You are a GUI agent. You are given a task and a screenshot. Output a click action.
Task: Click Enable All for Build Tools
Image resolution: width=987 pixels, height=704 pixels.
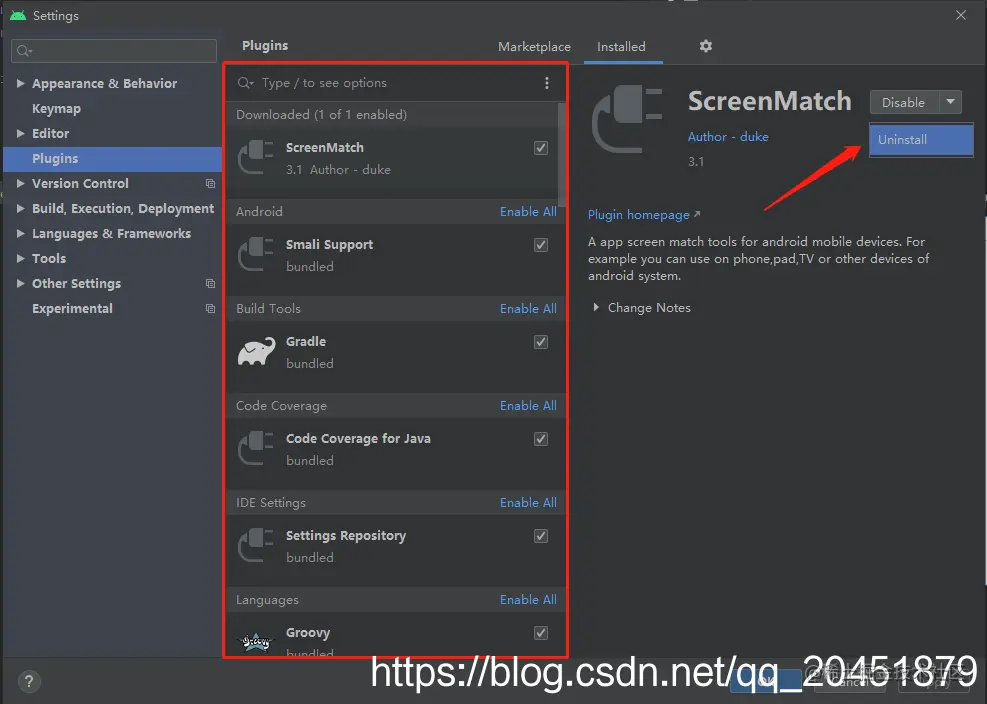click(528, 309)
